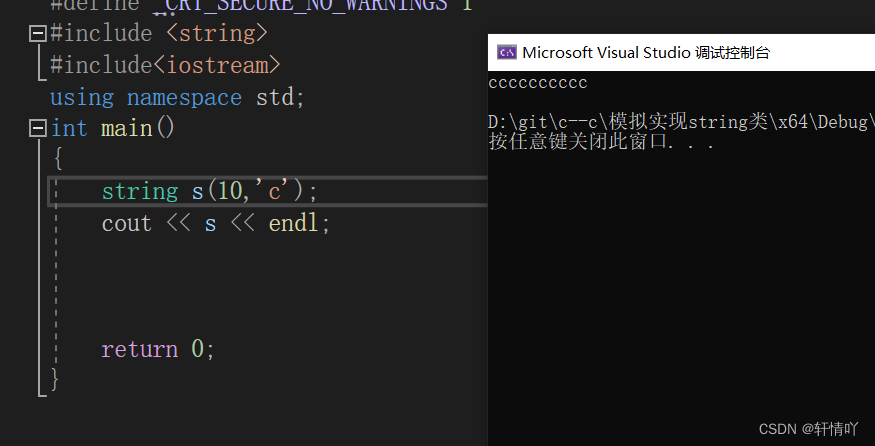The height and width of the screenshot is (446, 875).
Task: Click the Microsoft Visual Studio console title
Action: [646, 52]
